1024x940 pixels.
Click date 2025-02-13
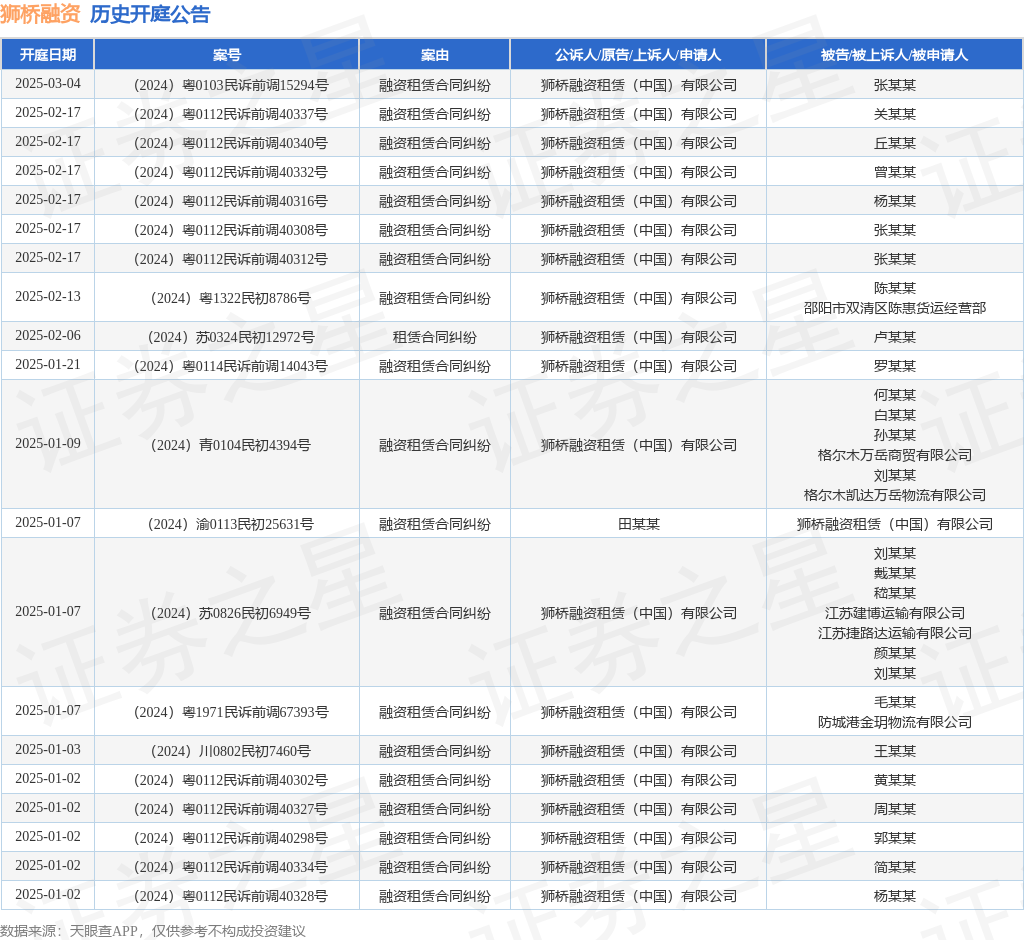point(48,297)
